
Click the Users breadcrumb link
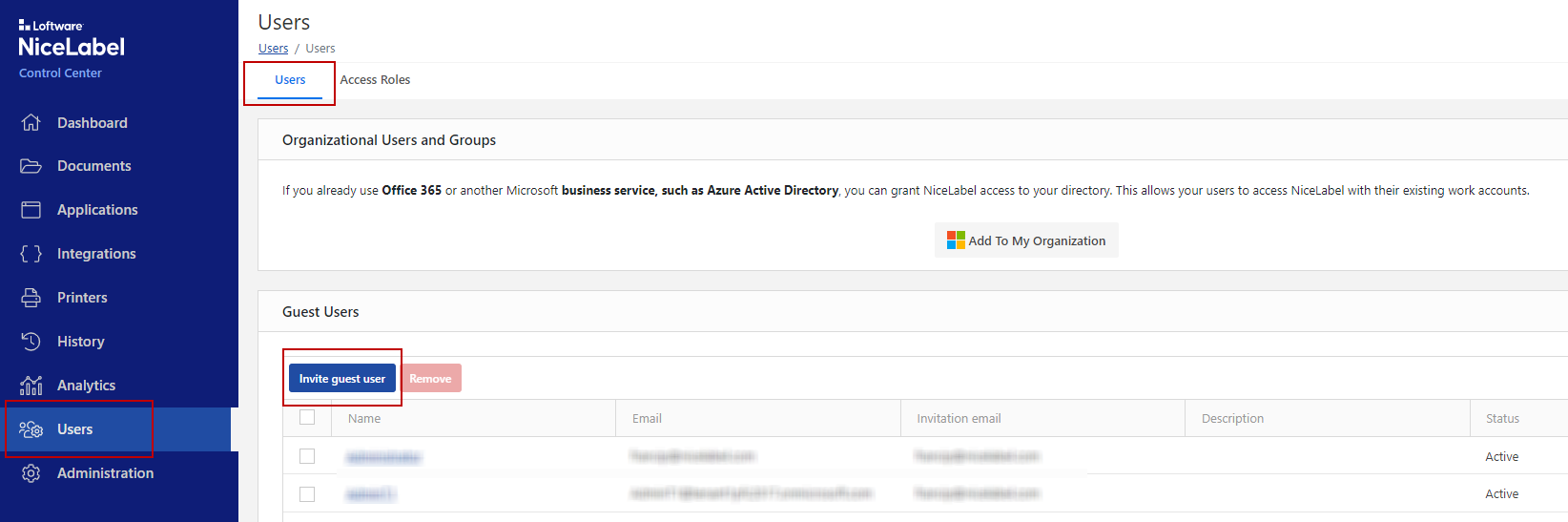coord(273,49)
